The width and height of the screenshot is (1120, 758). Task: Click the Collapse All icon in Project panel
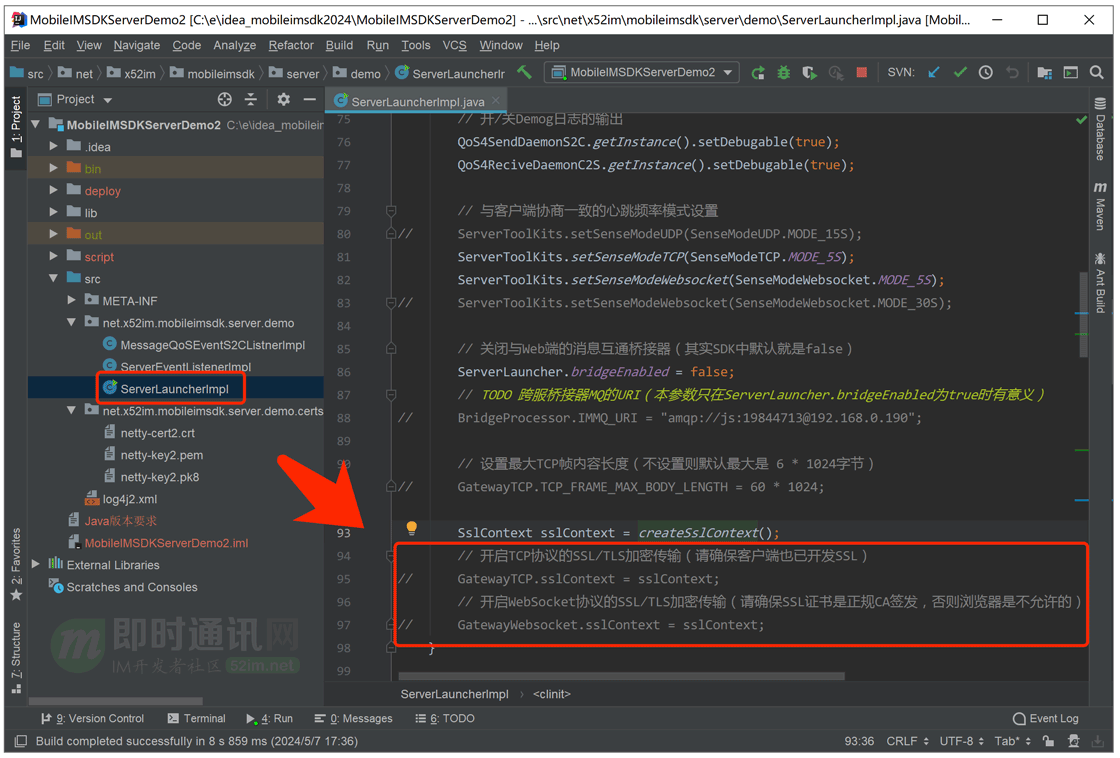pos(251,100)
